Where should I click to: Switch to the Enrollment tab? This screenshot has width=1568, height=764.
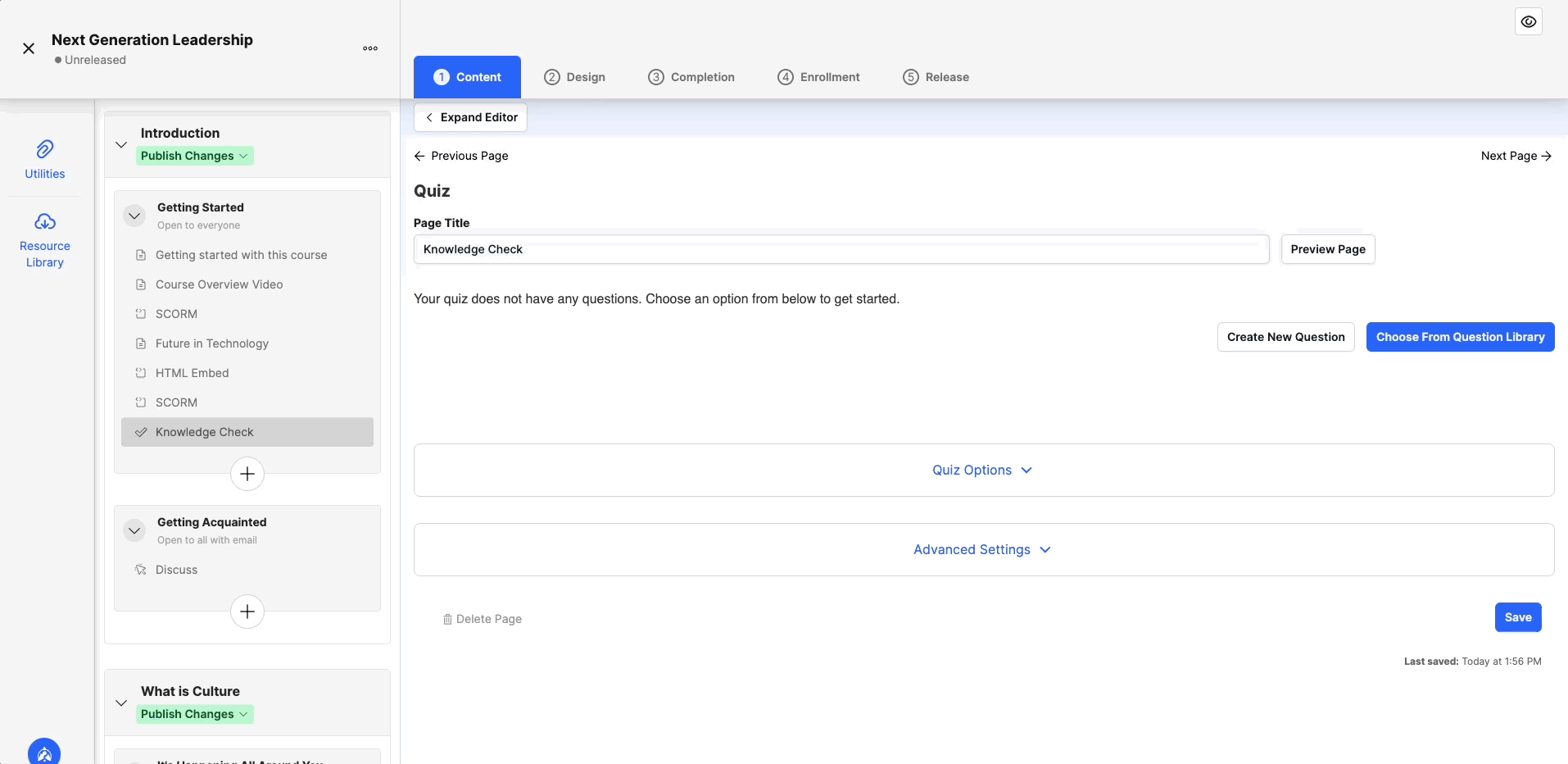[818, 76]
